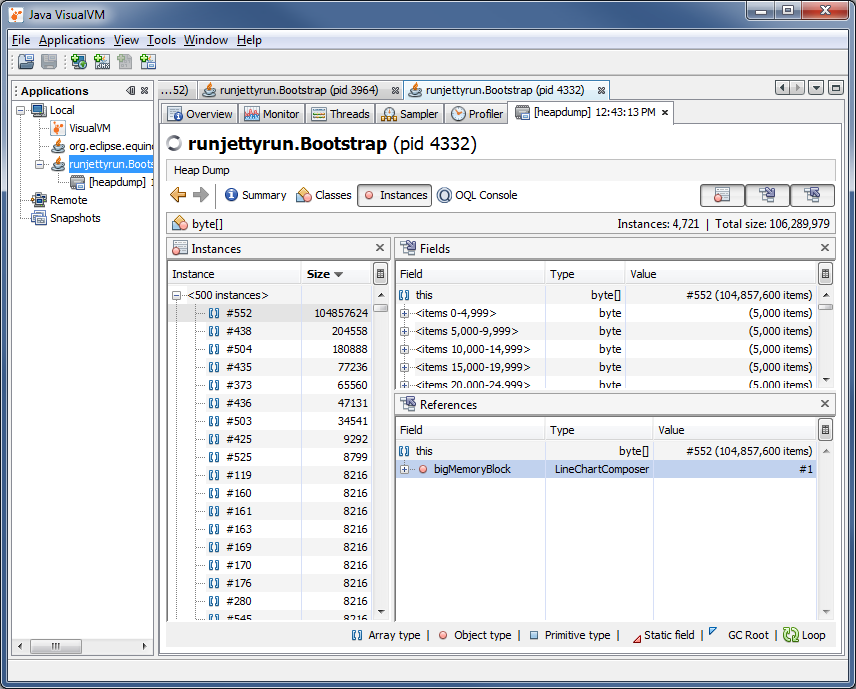This screenshot has height=689, width=856.
Task: Close the heapdump 12:43:13 PM tab
Action: [665, 112]
